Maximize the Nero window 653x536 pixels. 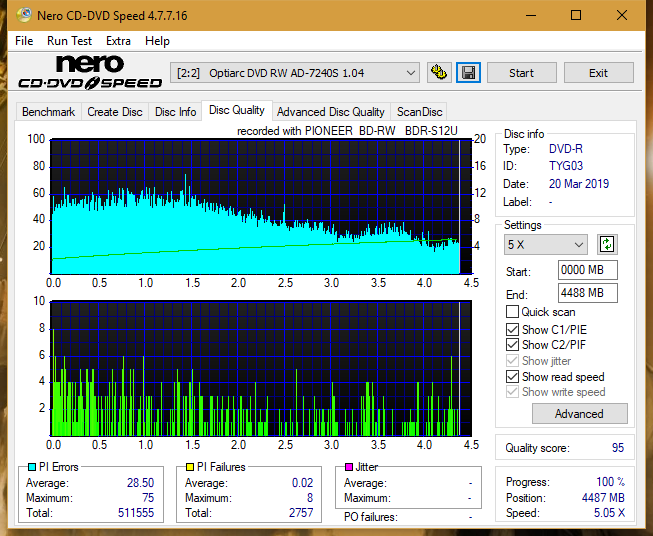pos(576,15)
